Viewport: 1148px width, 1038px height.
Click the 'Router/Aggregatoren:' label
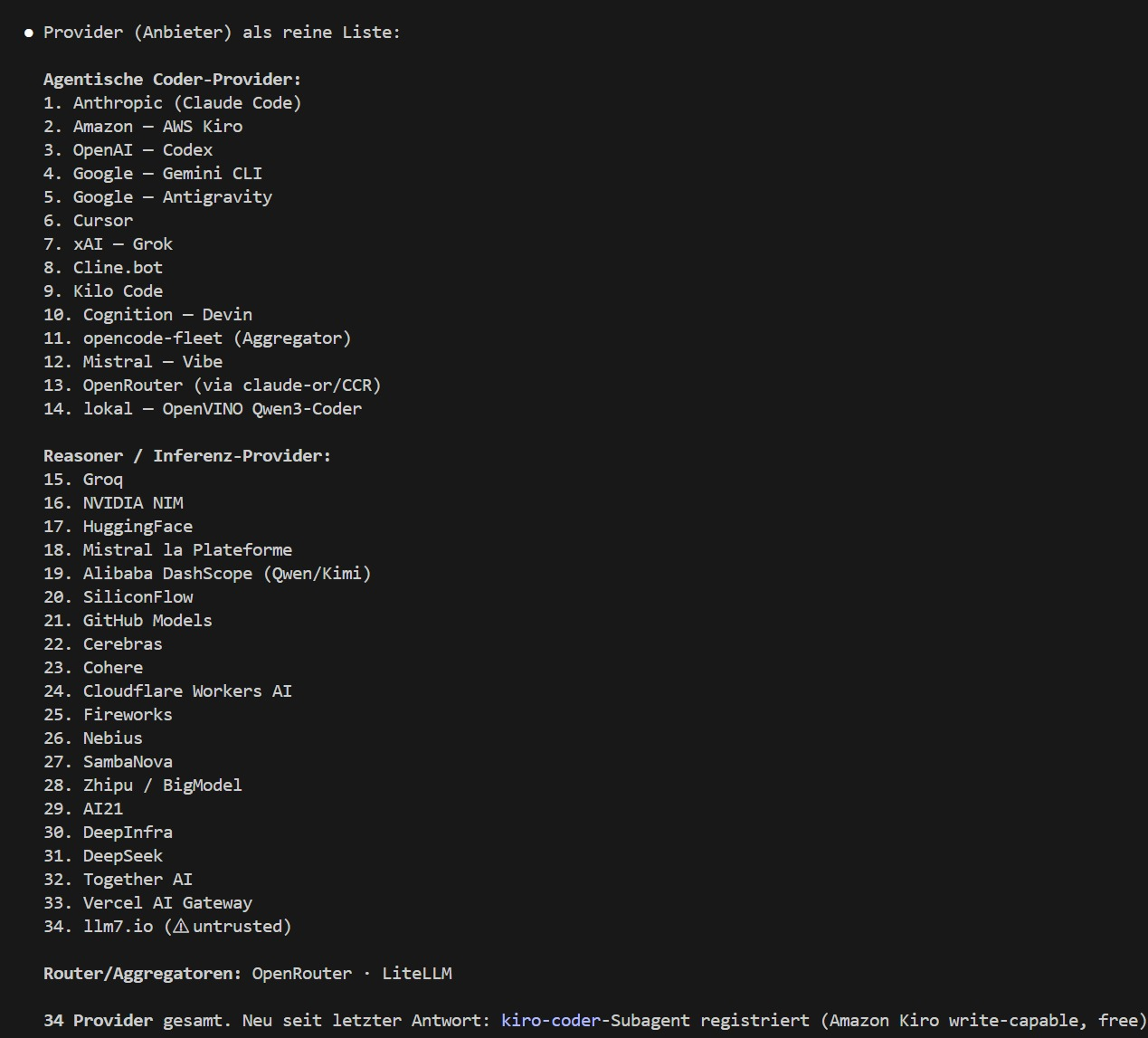[x=143, y=973]
